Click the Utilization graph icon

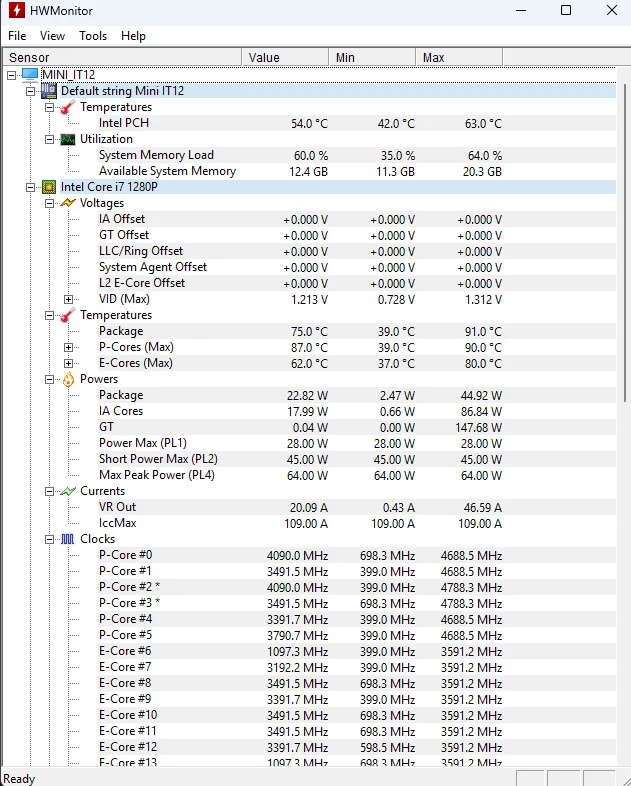point(67,139)
